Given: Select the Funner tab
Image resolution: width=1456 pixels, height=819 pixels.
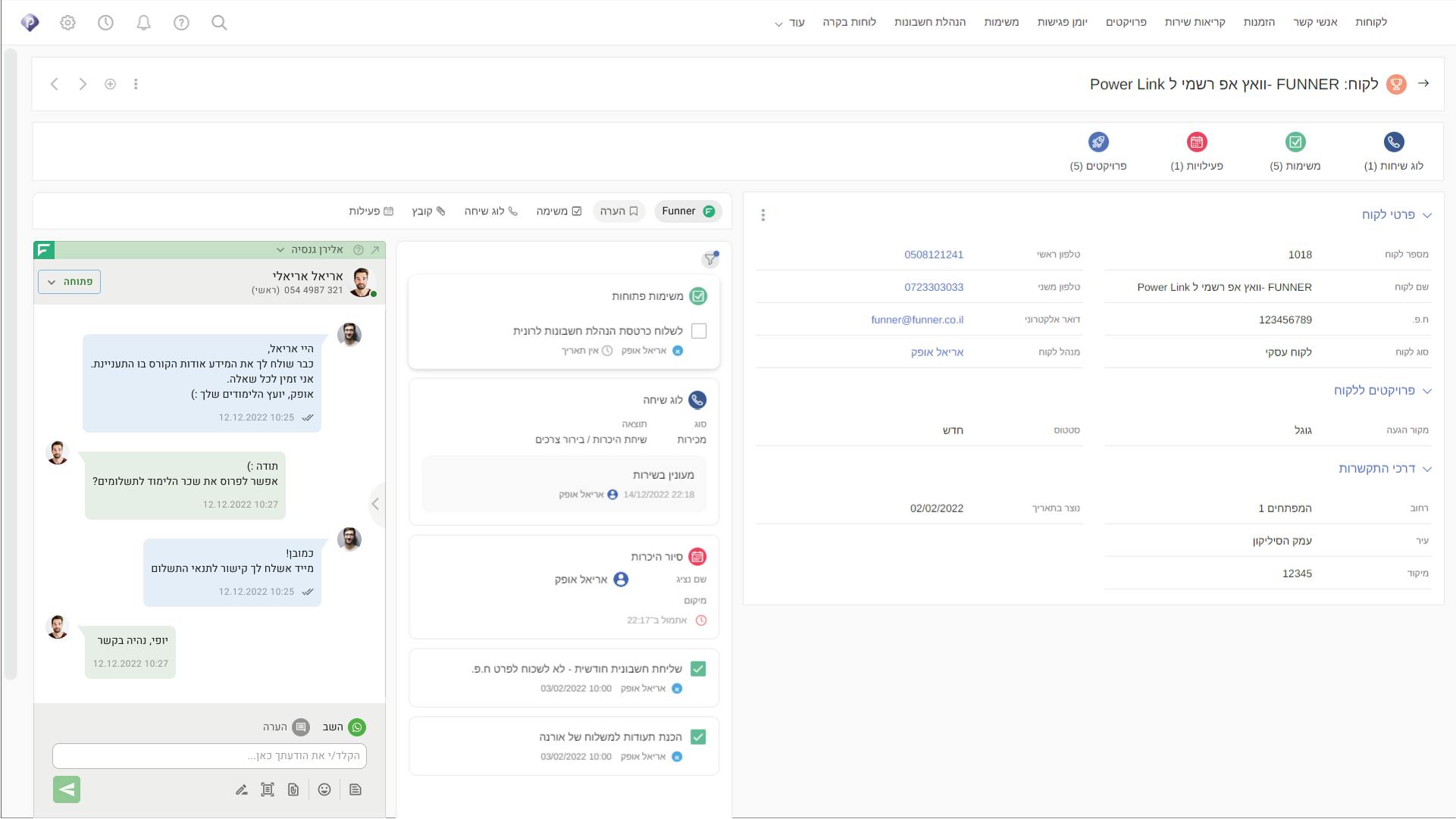Looking at the screenshot, I should coord(688,211).
